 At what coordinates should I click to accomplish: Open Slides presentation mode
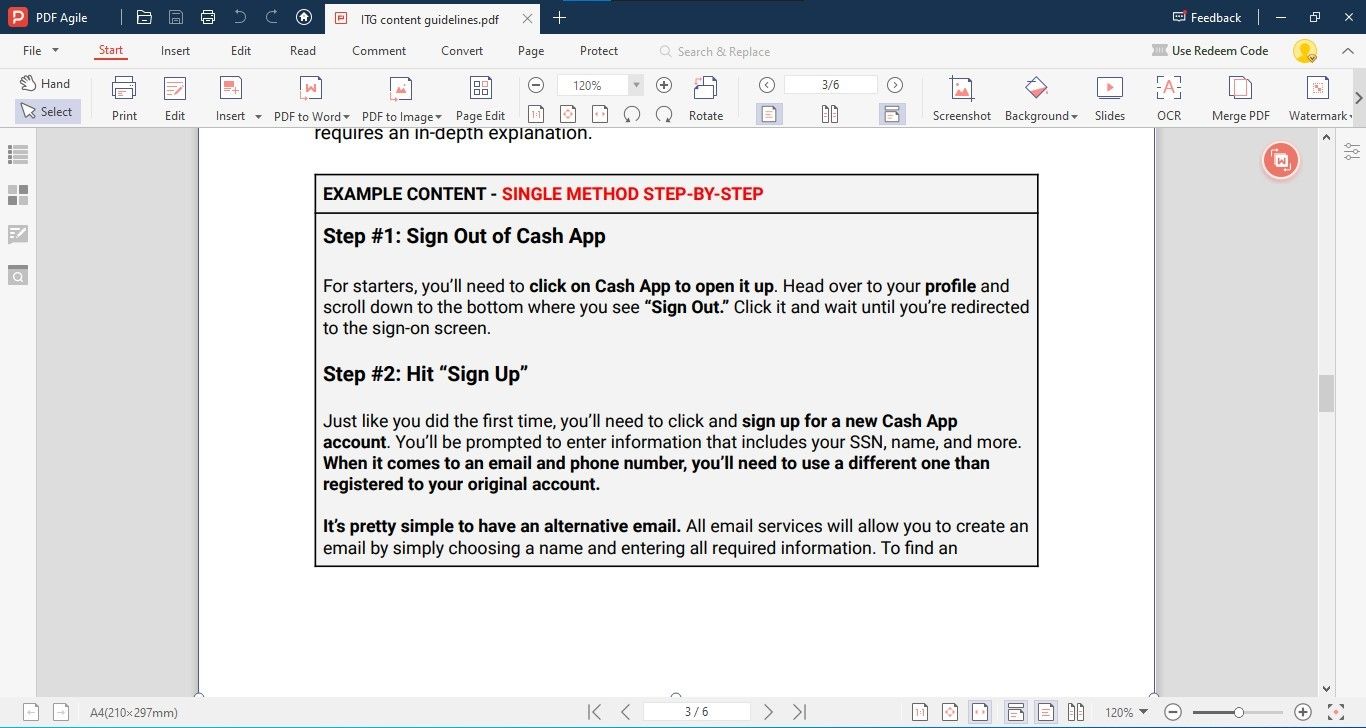[1110, 99]
